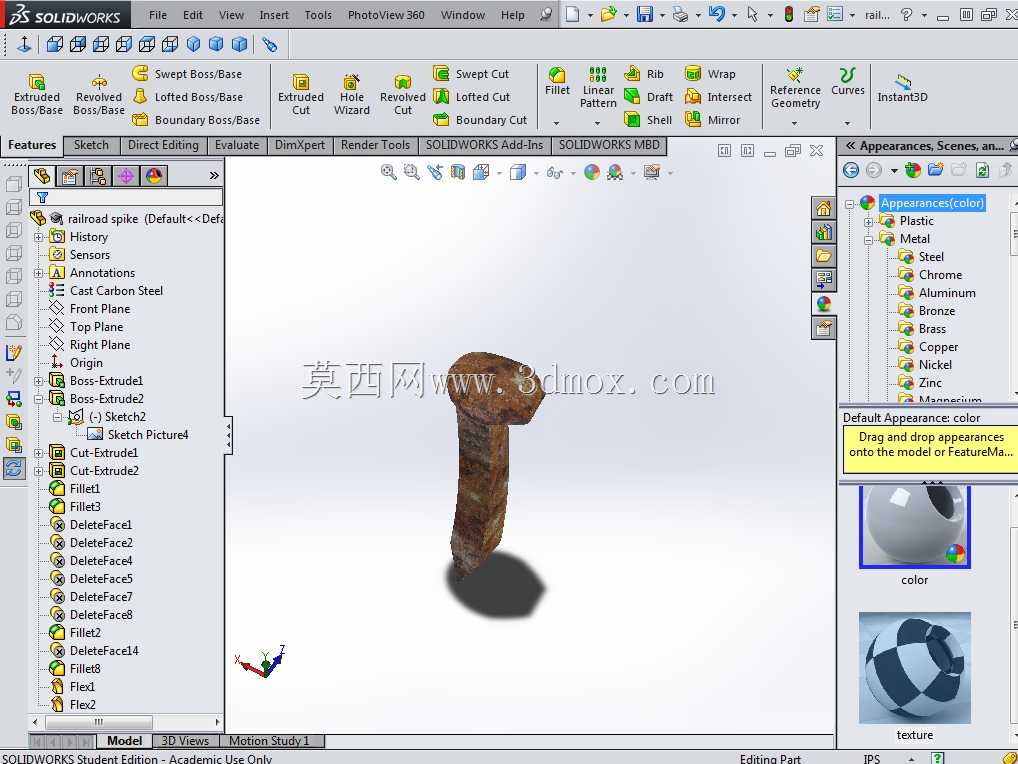
Task: Click the Intersect tool
Action: coord(719,97)
